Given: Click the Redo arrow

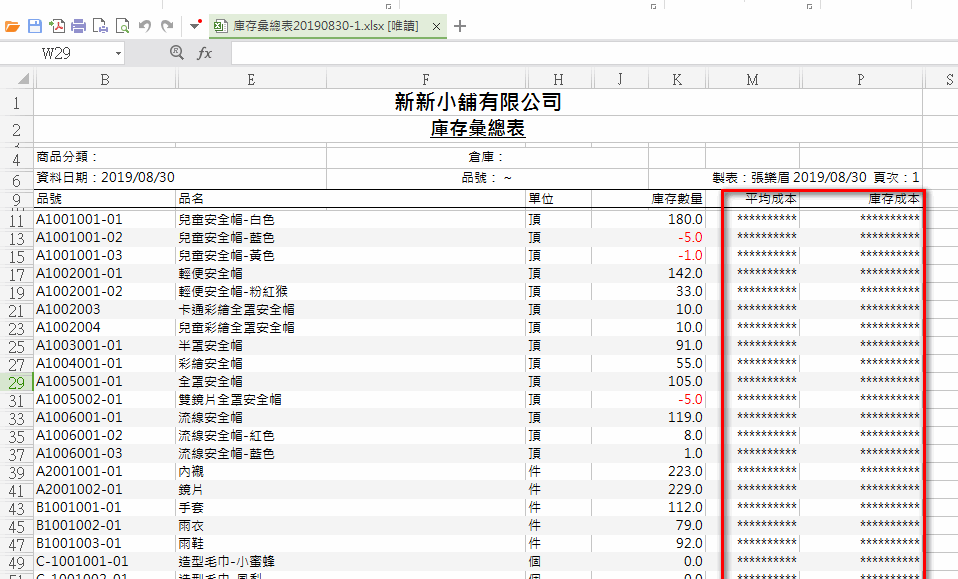Looking at the screenshot, I should (167, 26).
